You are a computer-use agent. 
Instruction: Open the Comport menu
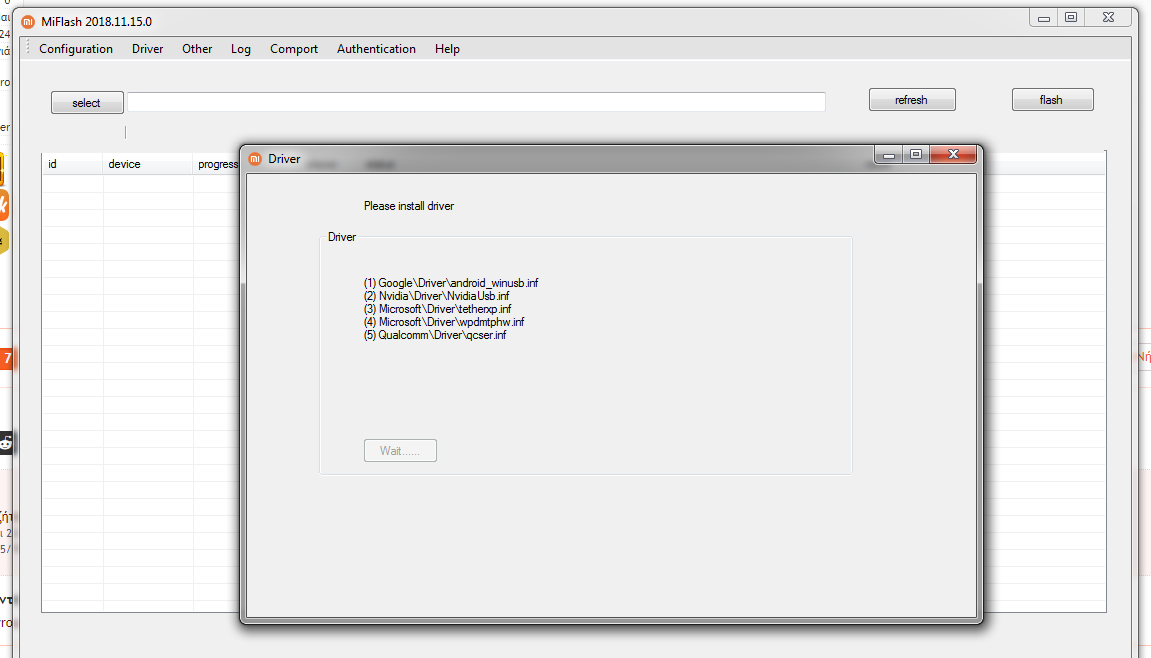pyautogui.click(x=294, y=48)
